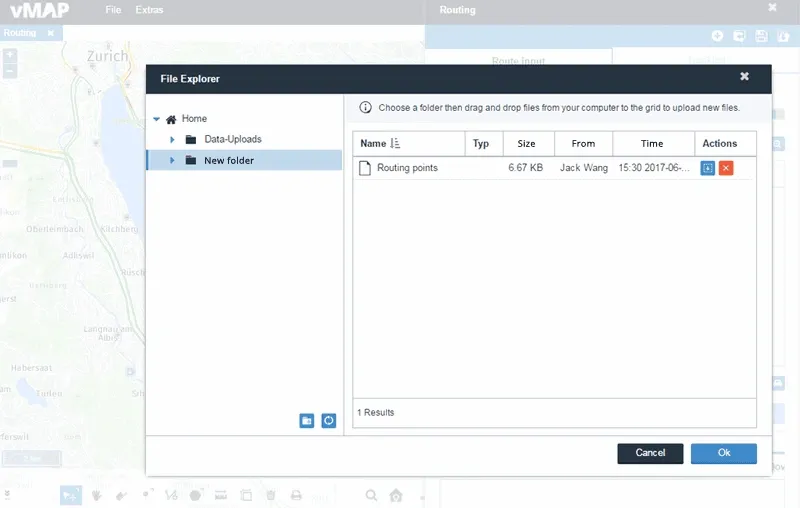800x508 pixels.
Task: Zoom in on the map
Action: coord(10,55)
